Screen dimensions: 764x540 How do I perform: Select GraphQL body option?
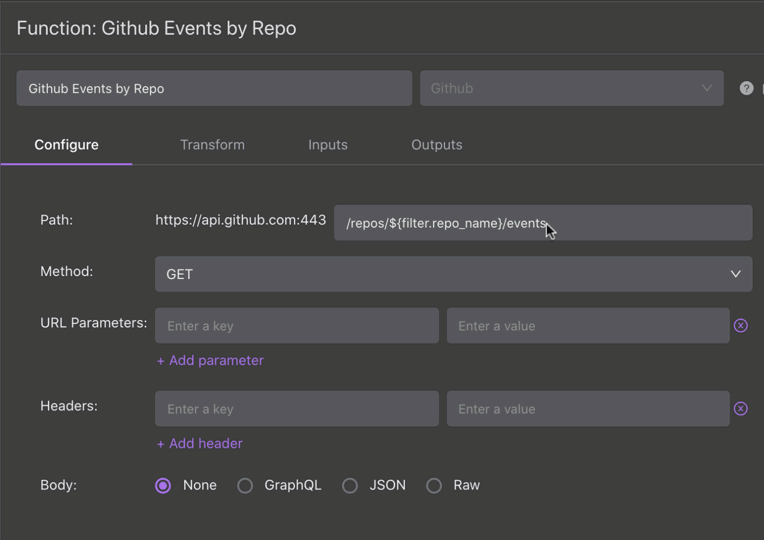click(245, 485)
